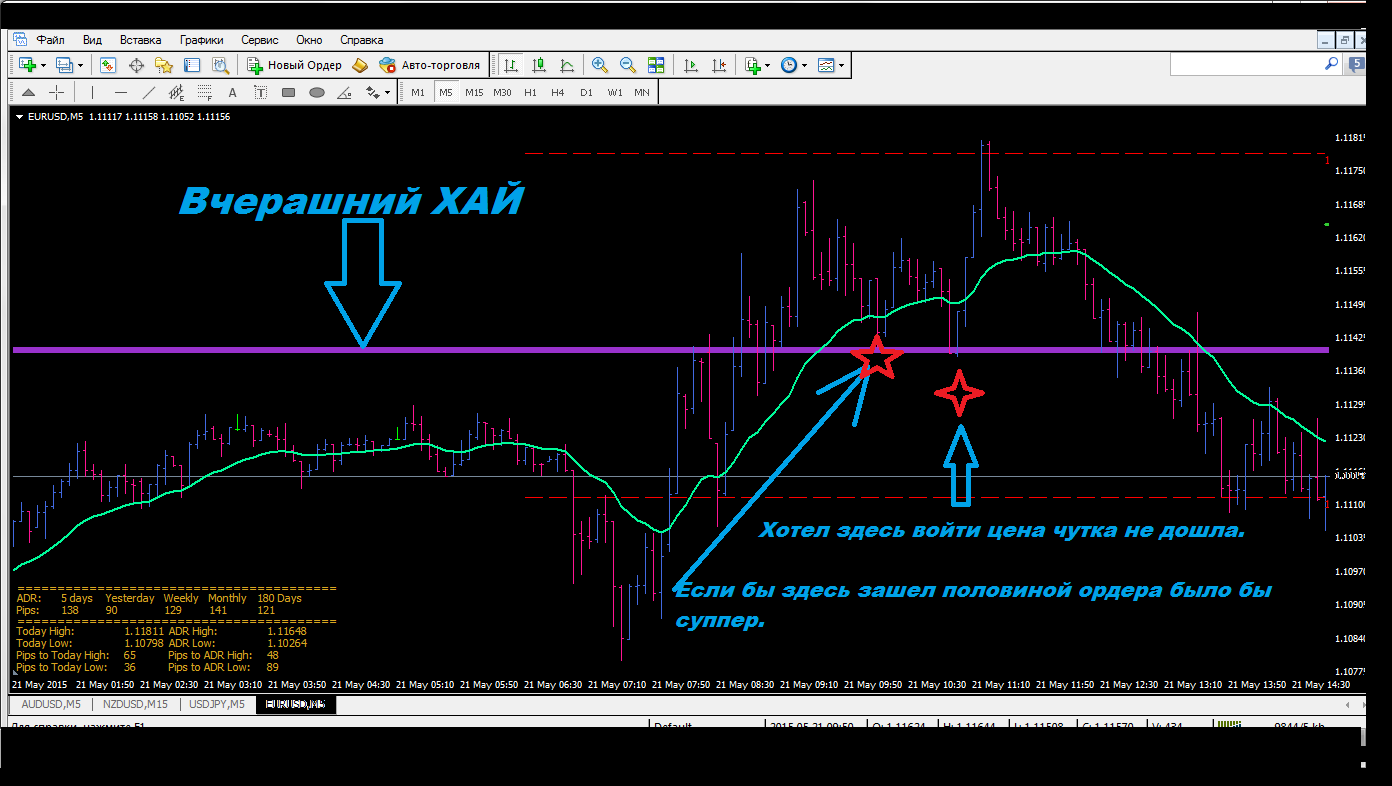The image size is (1392, 786).
Task: Toggle chart shift icon
Action: (x=718, y=65)
